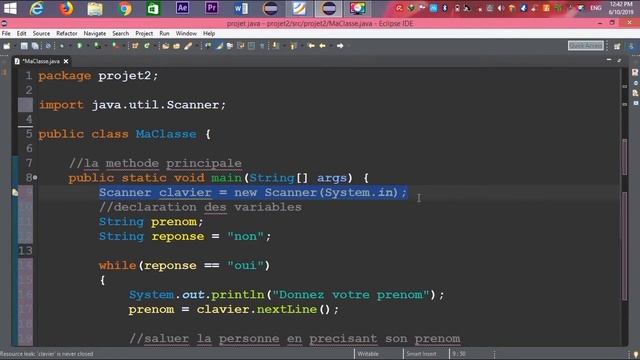Viewport: 640px width, 360px height.
Task: Toggle Show Whitespace Characters
Action: 262,46
